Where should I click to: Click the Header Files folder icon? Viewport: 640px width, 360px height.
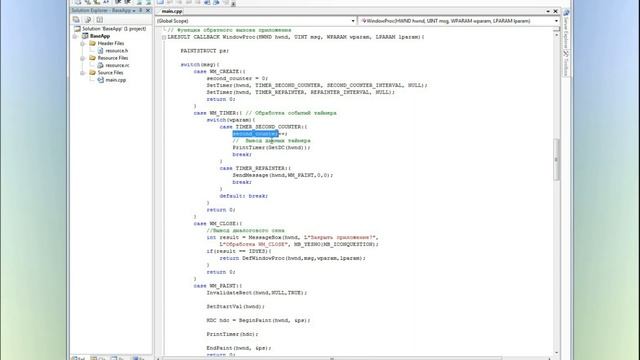(92, 43)
